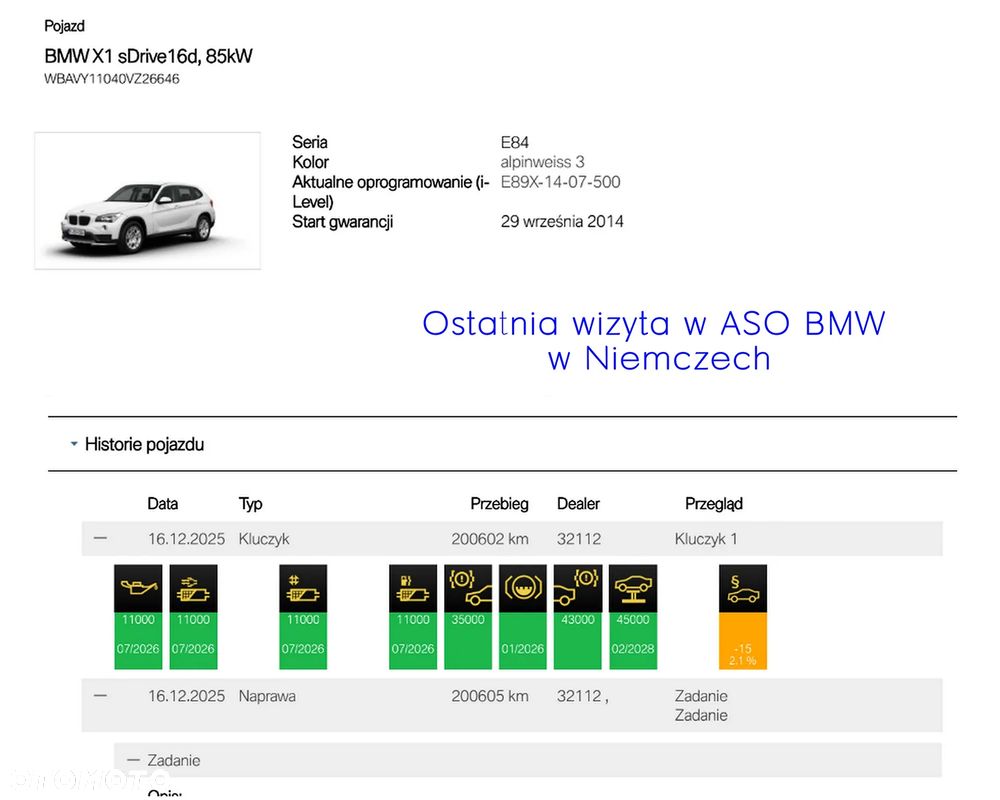Click the white BMW X1 vehicle thumbnail
Image resolution: width=1000 pixels, height=800 pixels.
click(147, 200)
